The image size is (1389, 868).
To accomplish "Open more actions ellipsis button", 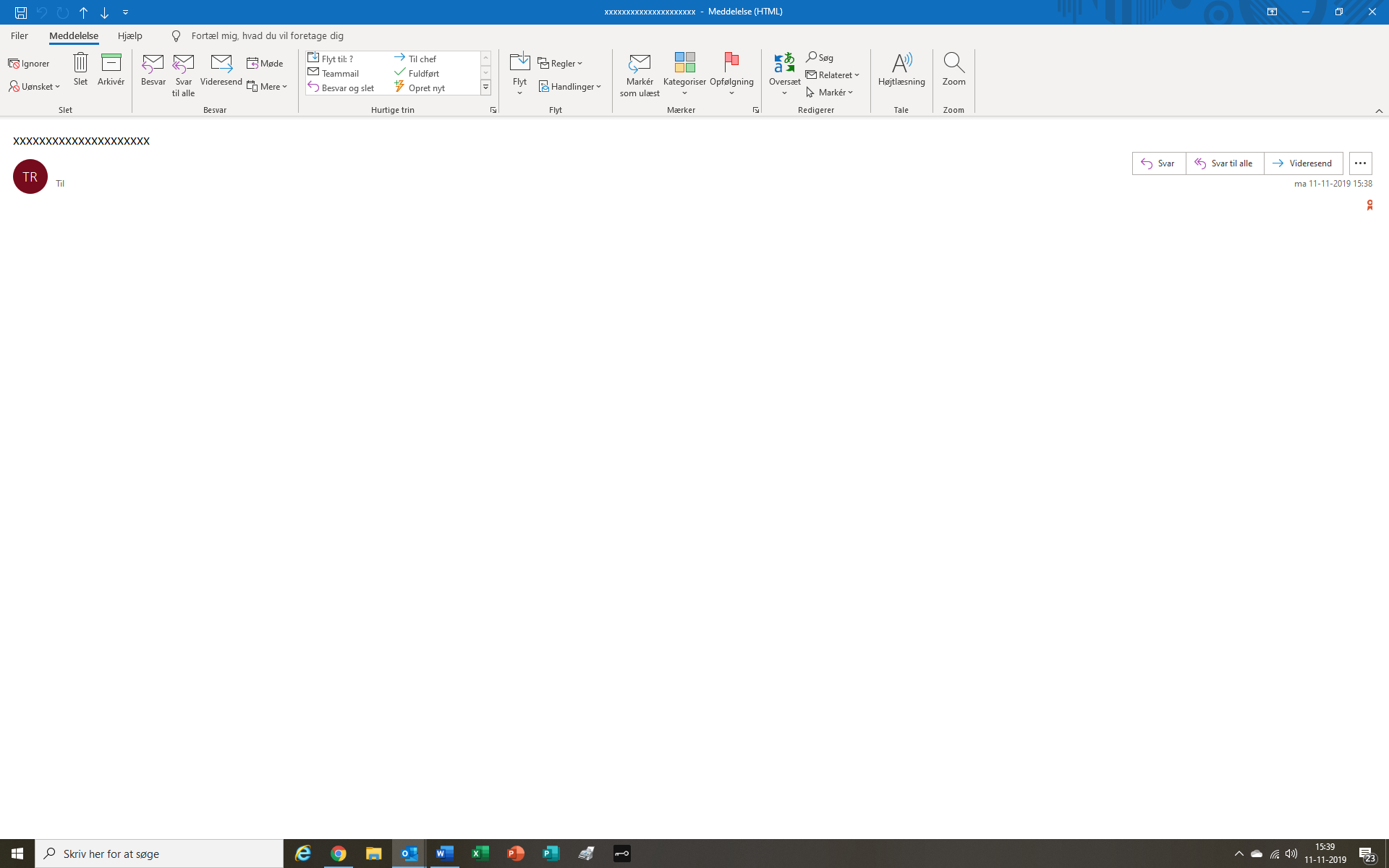I will (1360, 163).
